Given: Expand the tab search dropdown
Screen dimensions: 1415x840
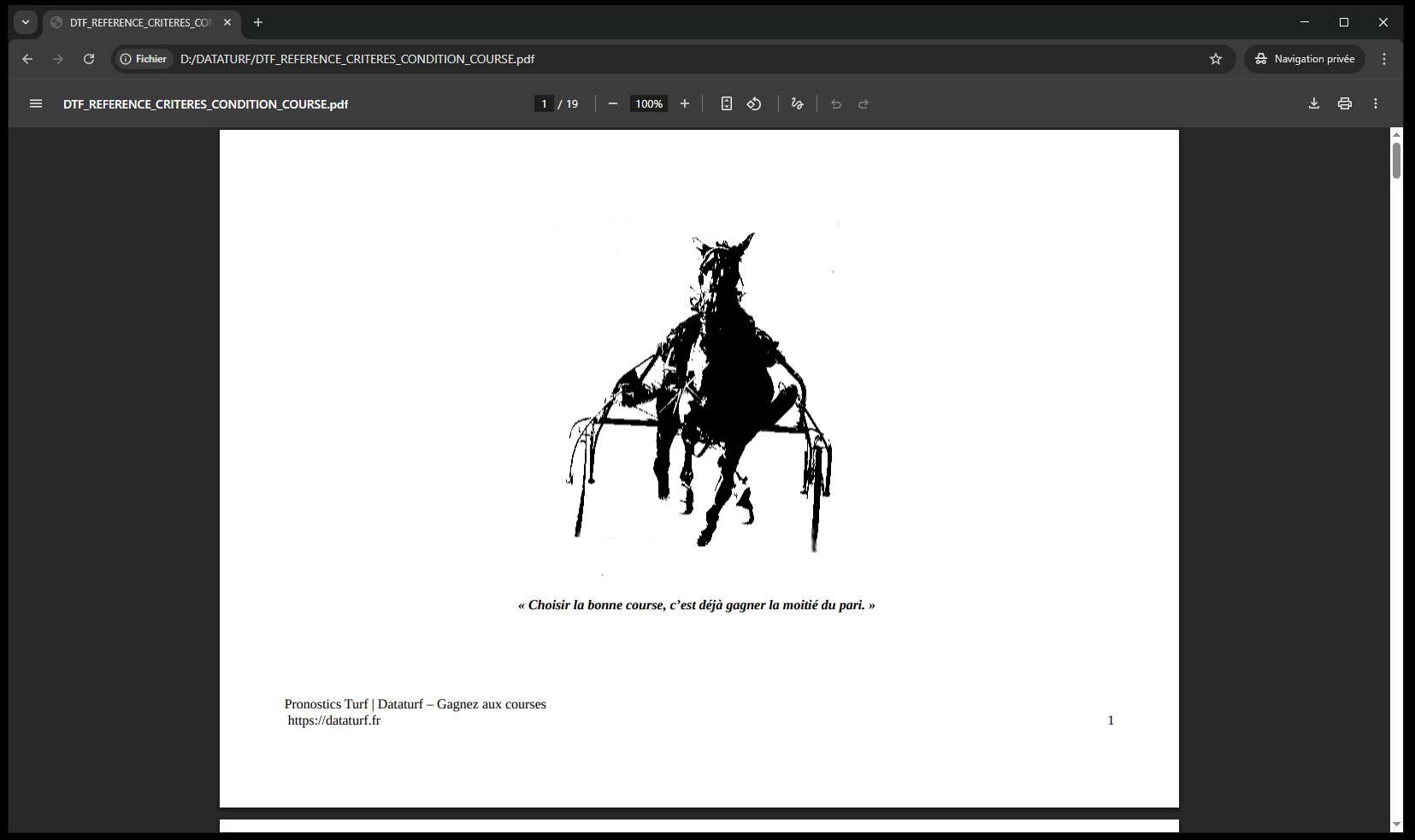Looking at the screenshot, I should point(26,22).
